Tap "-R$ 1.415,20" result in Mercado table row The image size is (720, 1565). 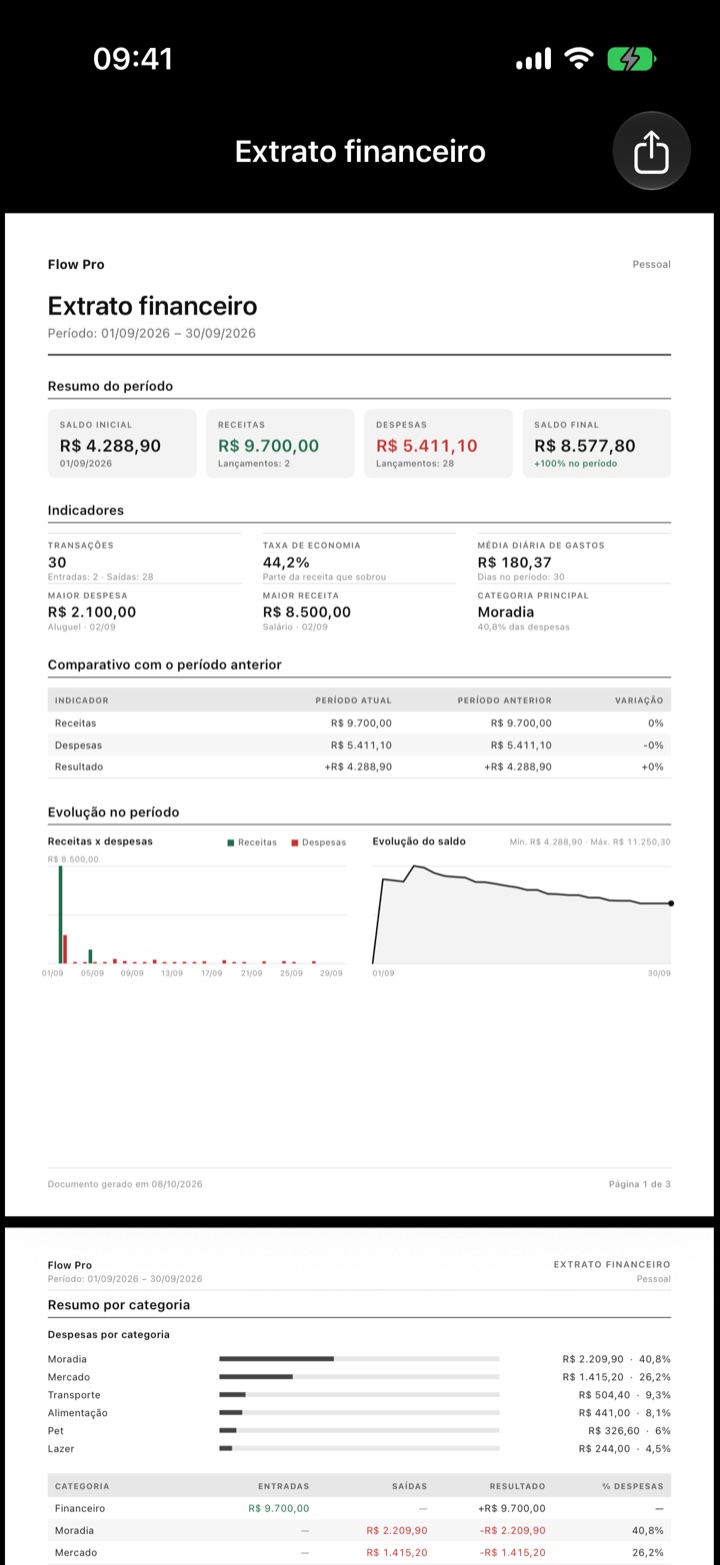pos(513,1552)
